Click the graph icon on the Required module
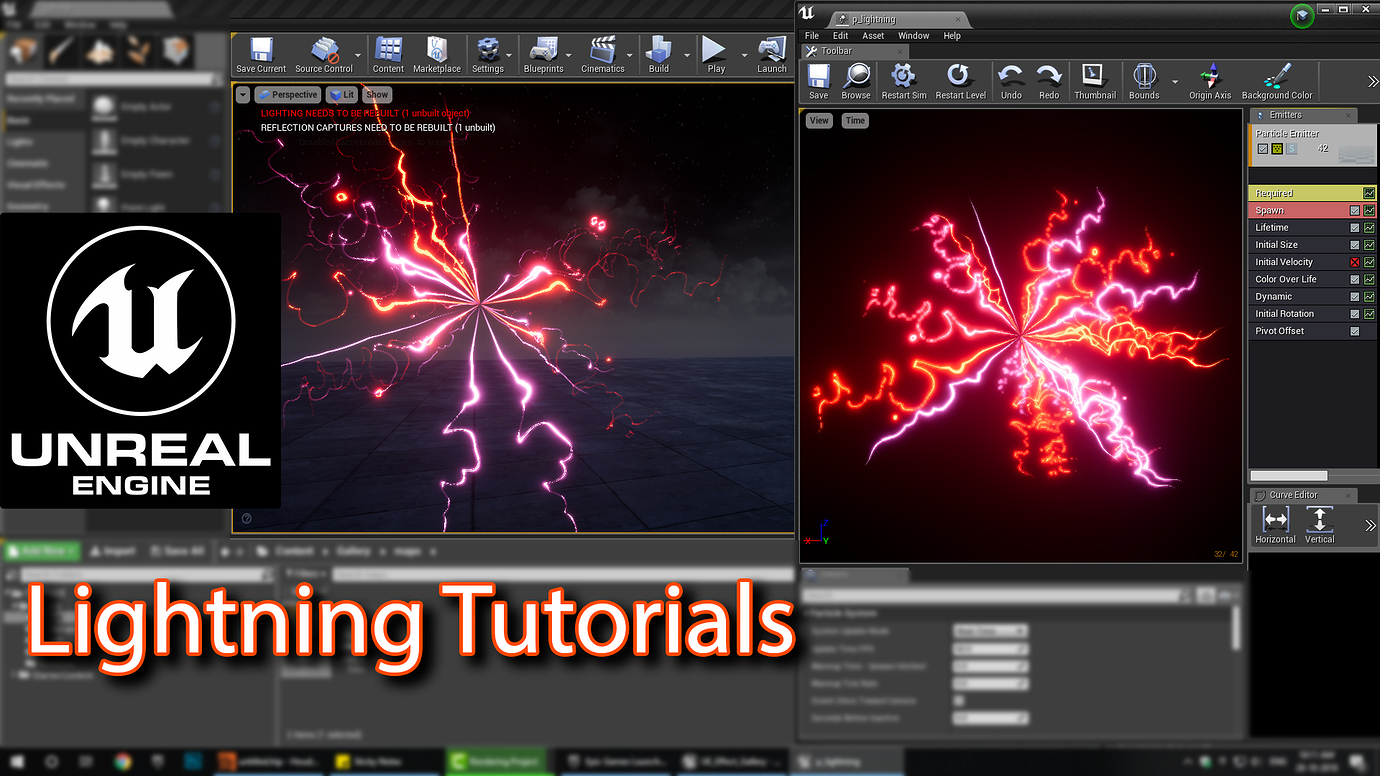This screenshot has height=776, width=1380. [x=1369, y=193]
